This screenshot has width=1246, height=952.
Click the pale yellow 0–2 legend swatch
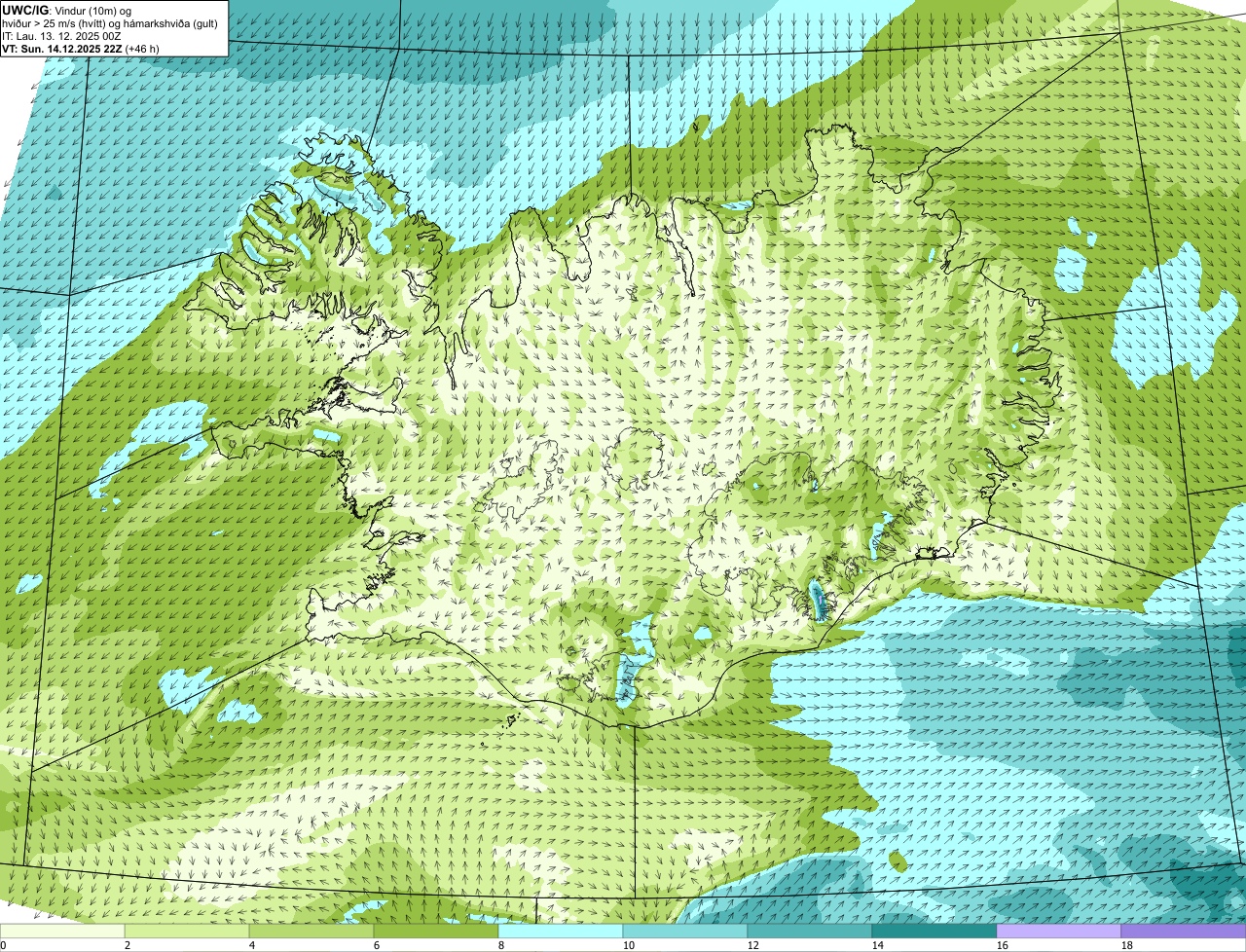point(62,932)
